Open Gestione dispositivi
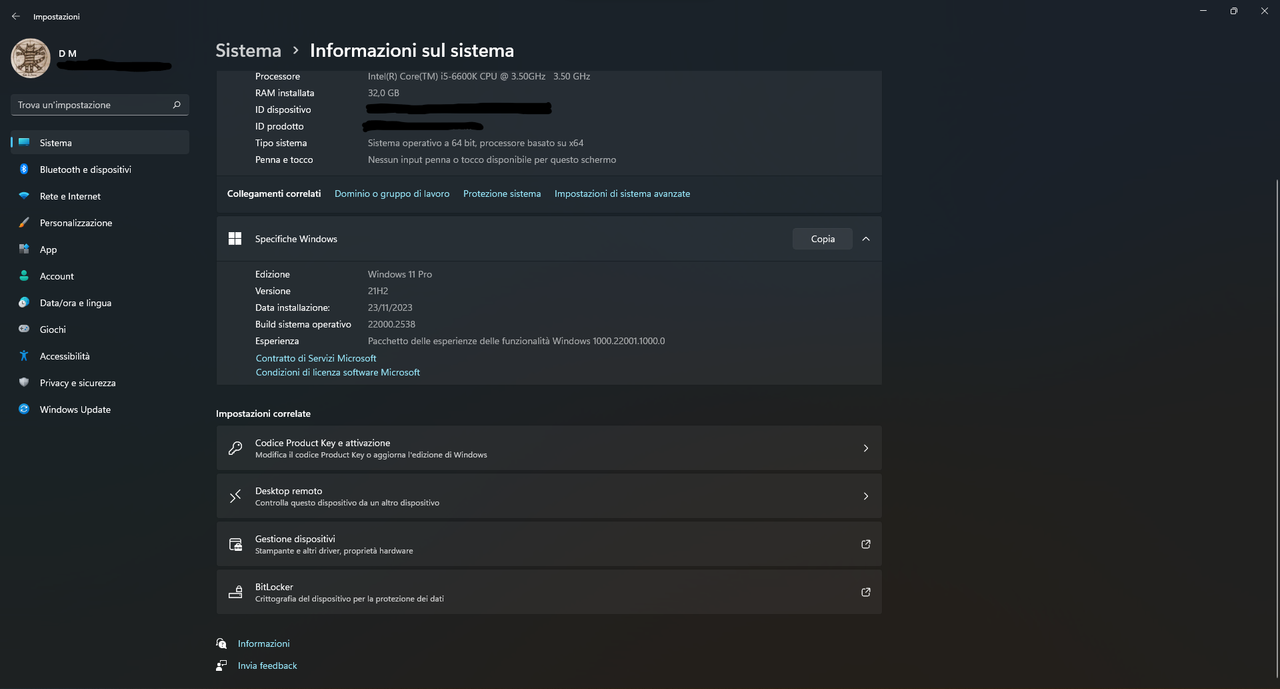The height and width of the screenshot is (689, 1280). tap(549, 544)
